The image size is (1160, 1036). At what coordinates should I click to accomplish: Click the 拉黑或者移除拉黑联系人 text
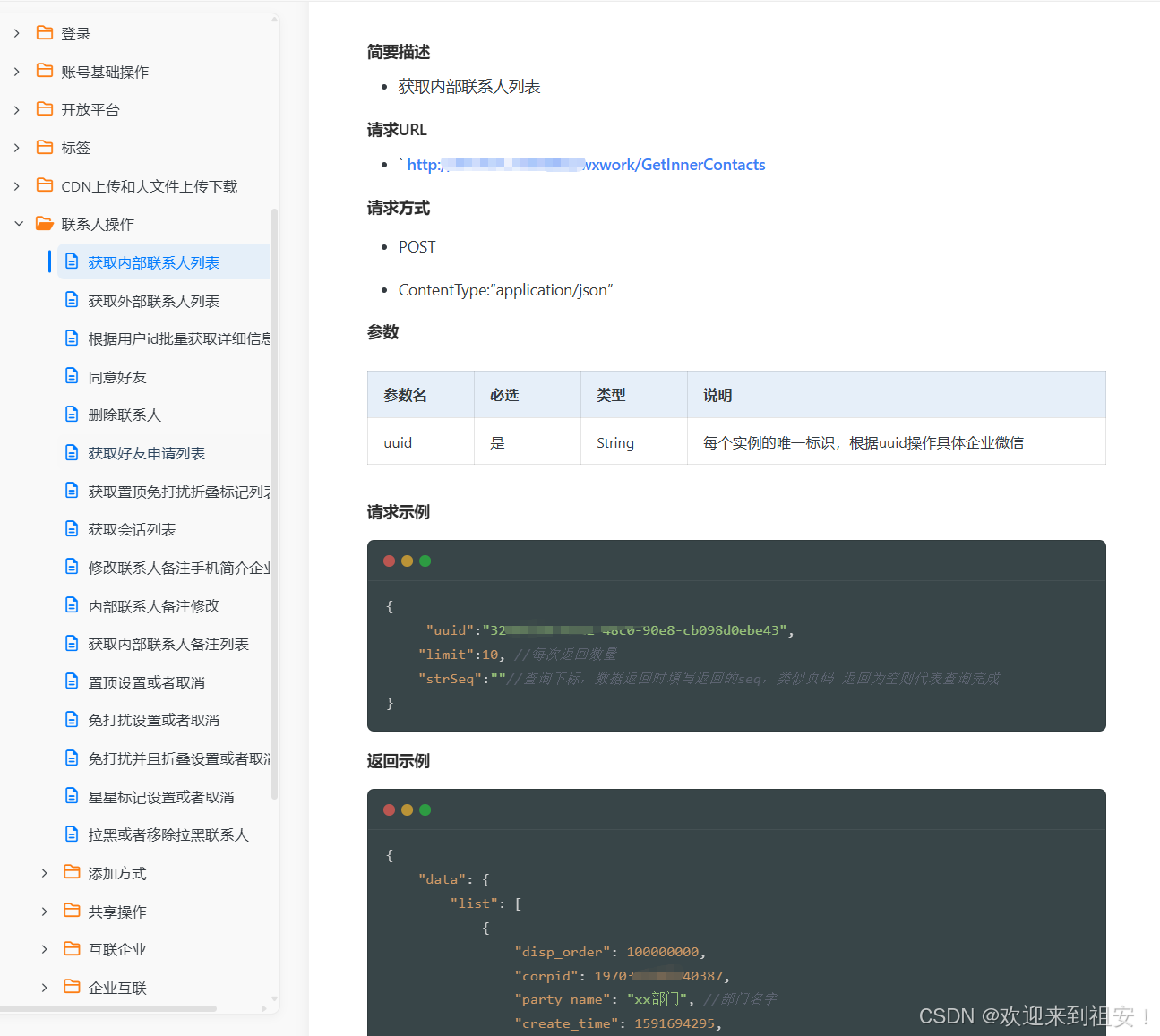pyautogui.click(x=168, y=835)
